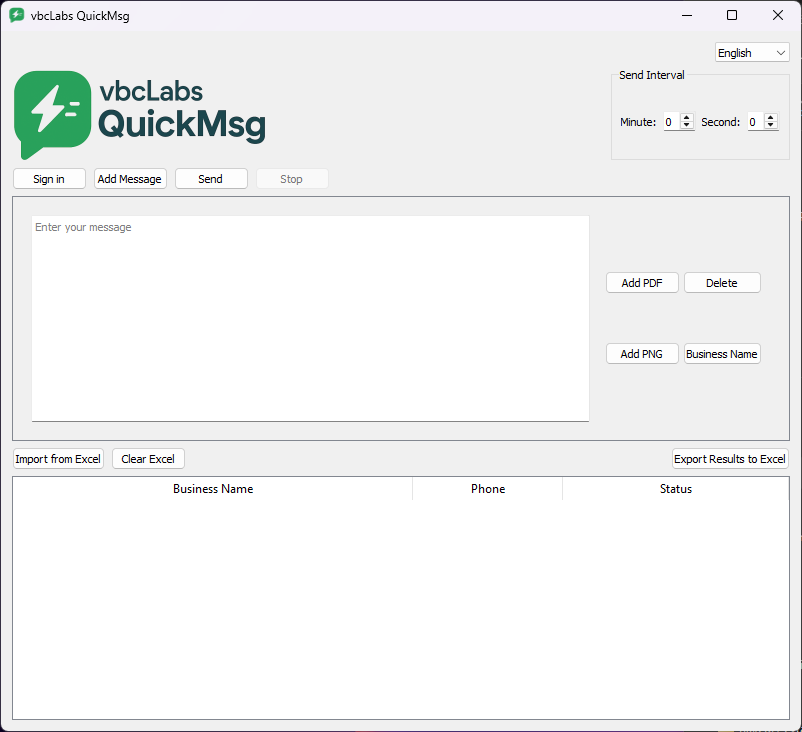Open the English language dropdown
This screenshot has height=732, width=802.
(x=752, y=53)
